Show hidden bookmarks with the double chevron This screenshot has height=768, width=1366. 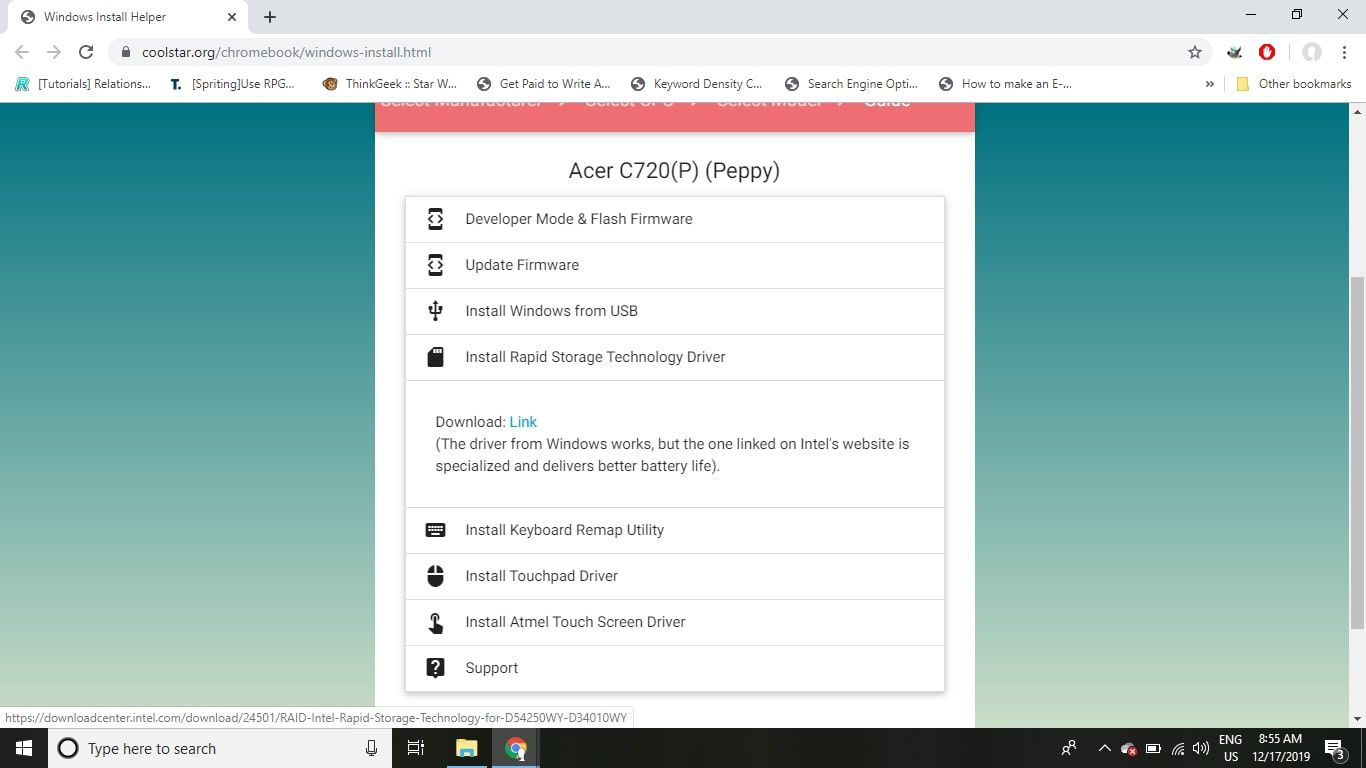click(x=1210, y=84)
